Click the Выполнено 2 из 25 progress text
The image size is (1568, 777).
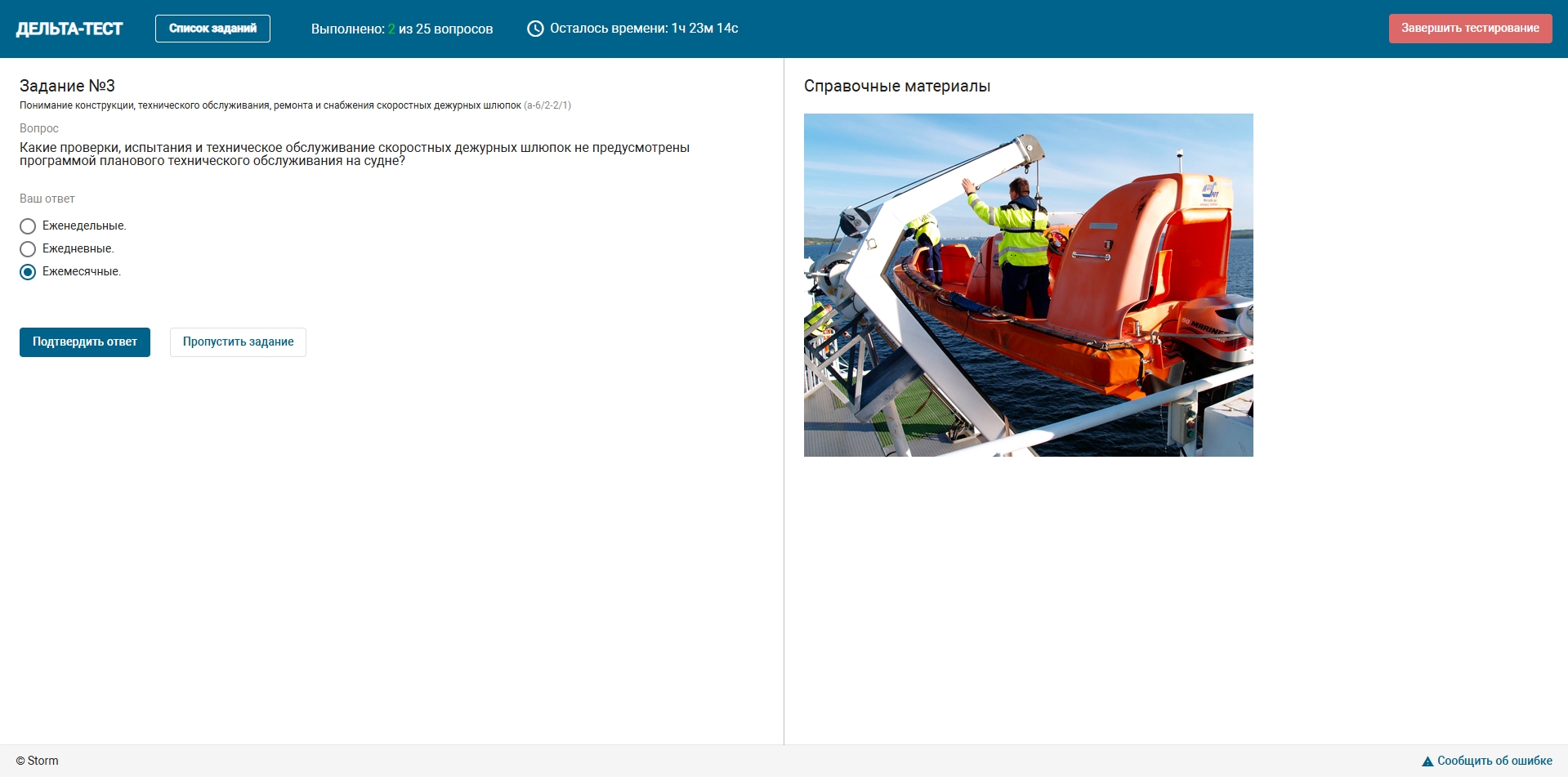pos(401,29)
